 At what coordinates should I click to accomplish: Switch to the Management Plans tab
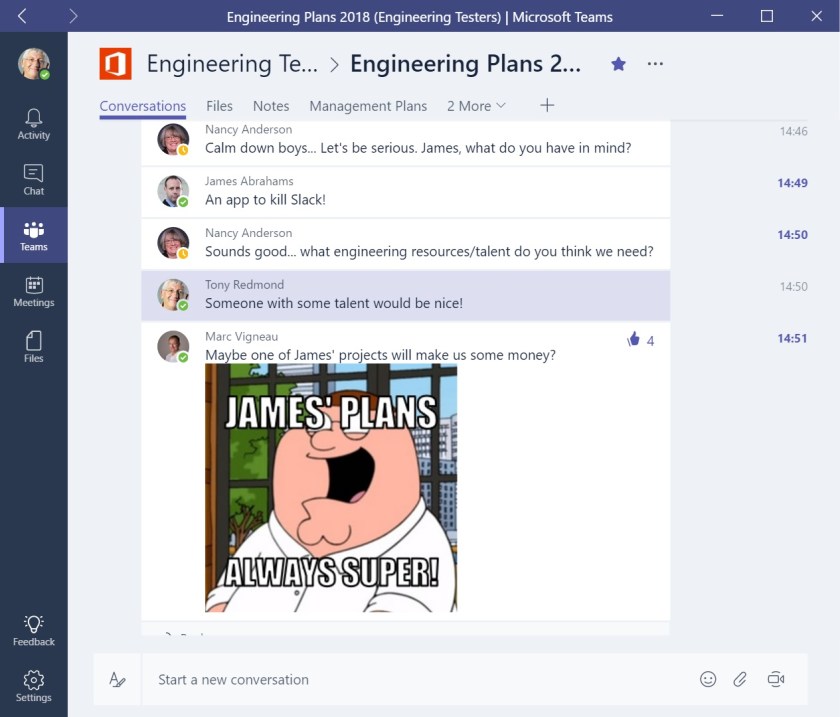(368, 106)
